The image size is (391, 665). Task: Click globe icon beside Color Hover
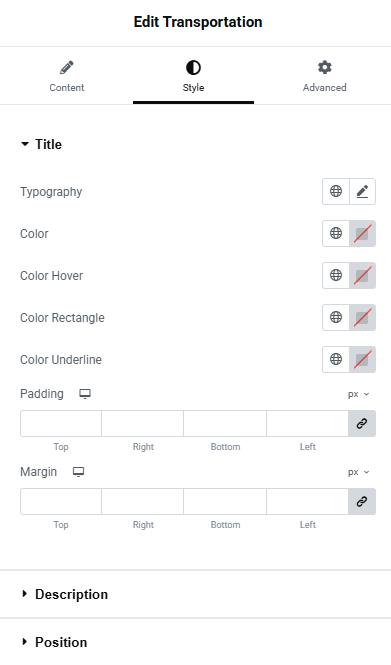tap(336, 275)
